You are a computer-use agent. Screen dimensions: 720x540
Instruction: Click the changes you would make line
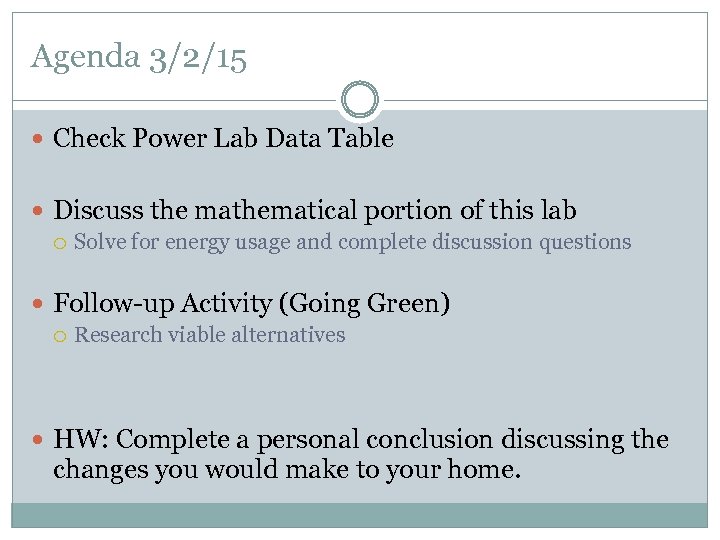(286, 469)
